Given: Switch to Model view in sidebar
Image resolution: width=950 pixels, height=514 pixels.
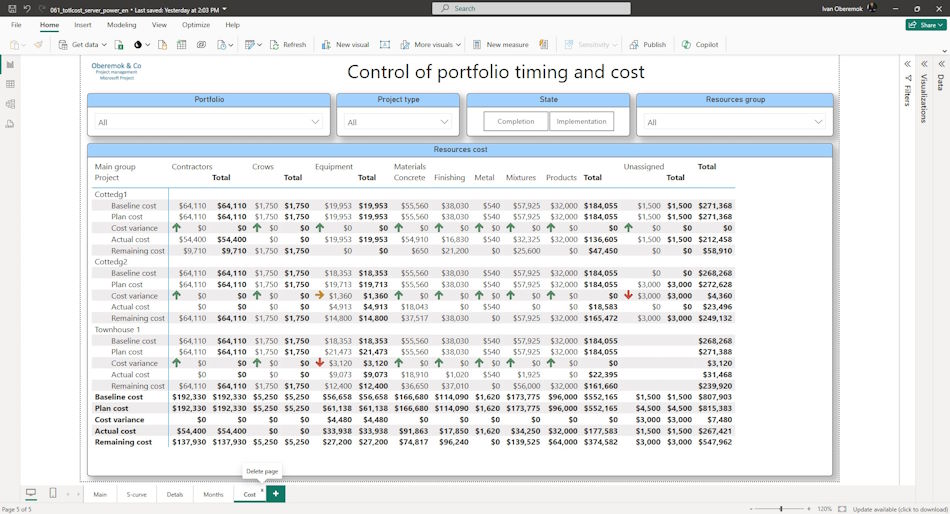Looking at the screenshot, I should point(10,104).
